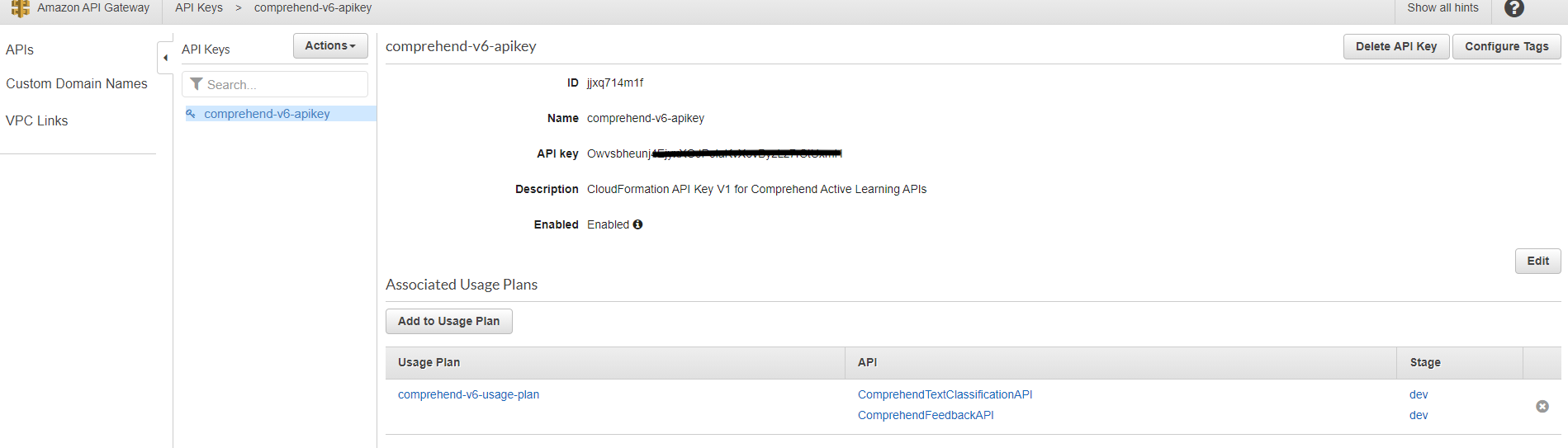Open comprehend-v6-usage-plan link
The width and height of the screenshot is (1568, 448).
coord(468,394)
